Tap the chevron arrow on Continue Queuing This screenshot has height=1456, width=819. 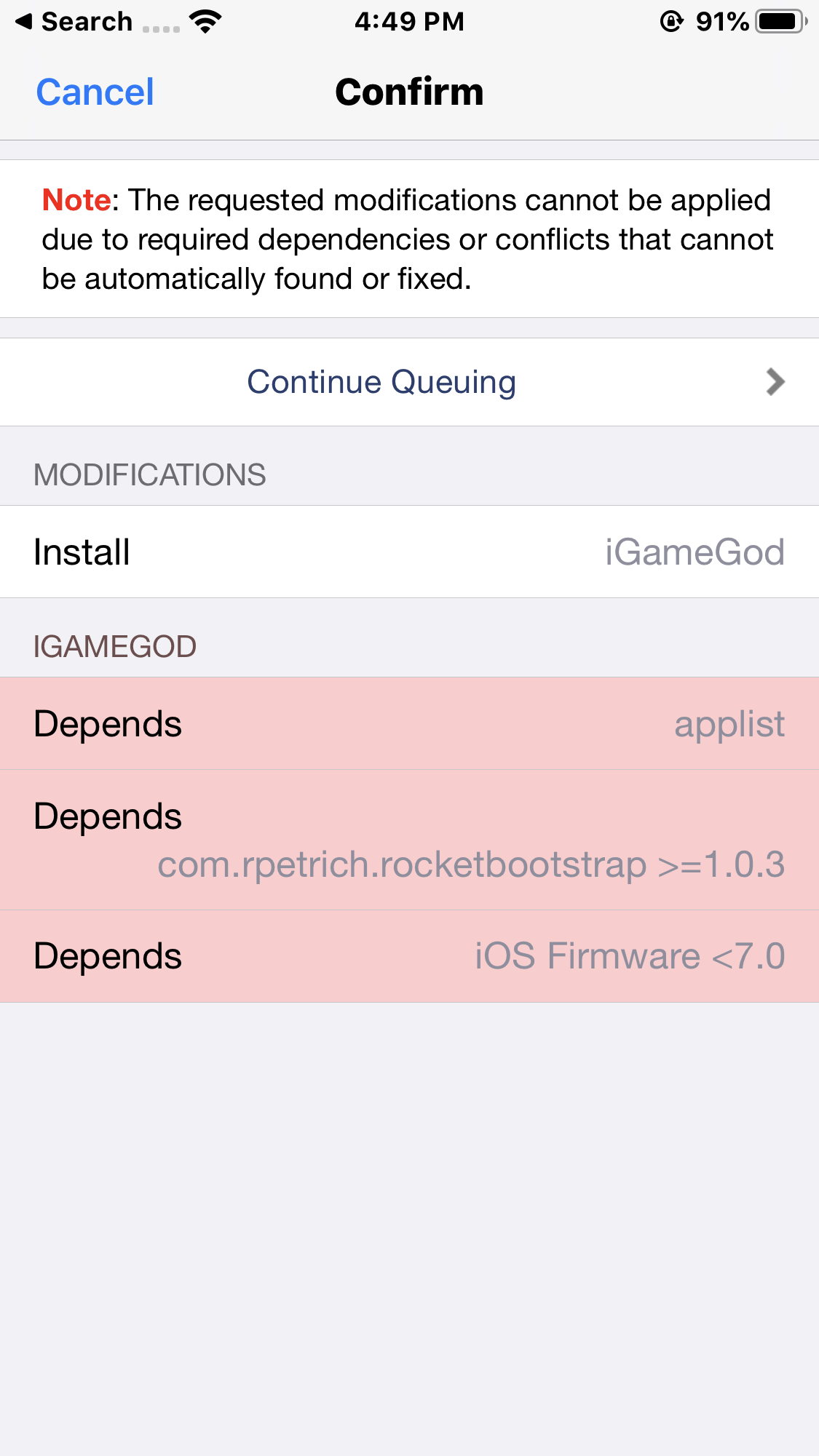[775, 382]
